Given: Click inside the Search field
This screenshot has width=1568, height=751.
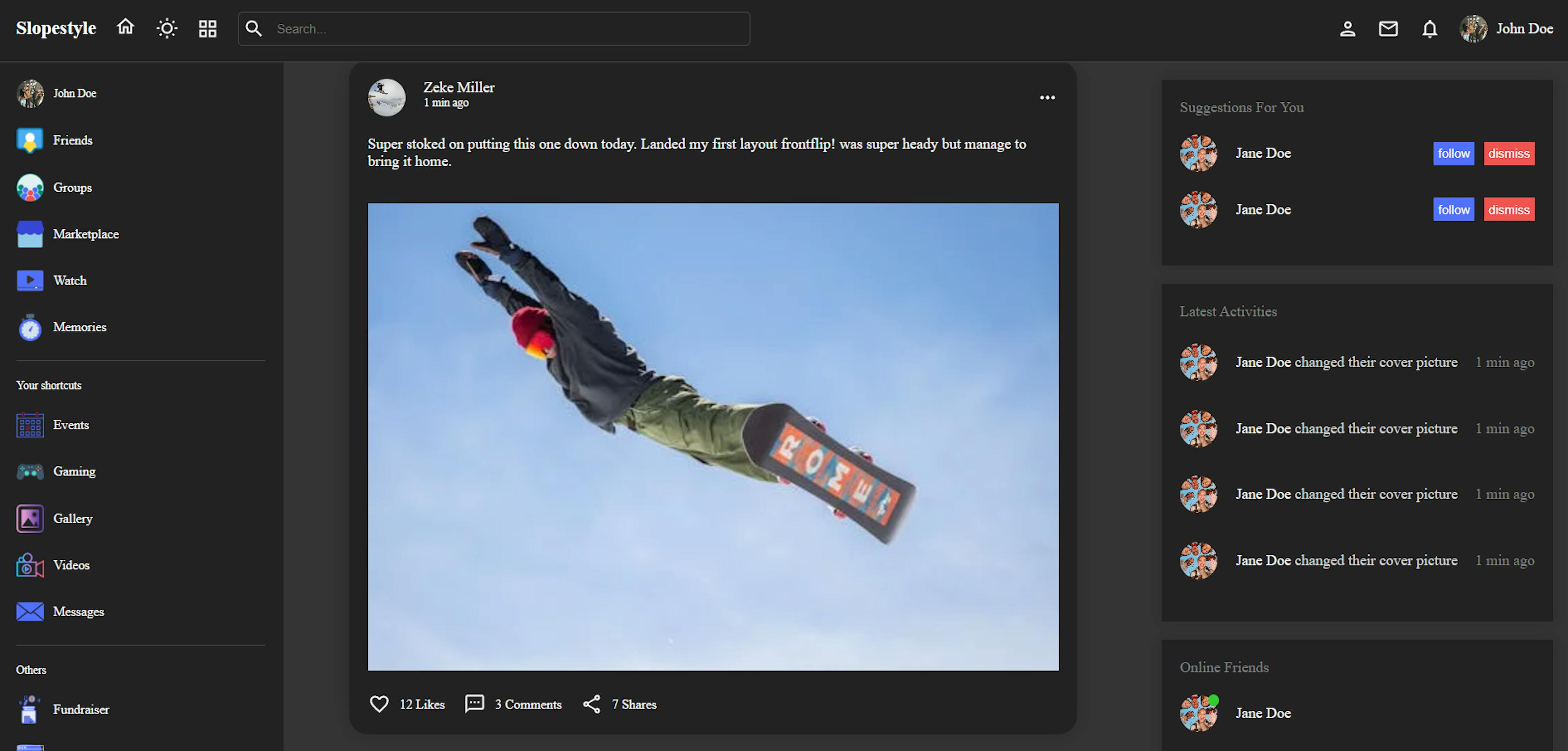Looking at the screenshot, I should click(505, 29).
